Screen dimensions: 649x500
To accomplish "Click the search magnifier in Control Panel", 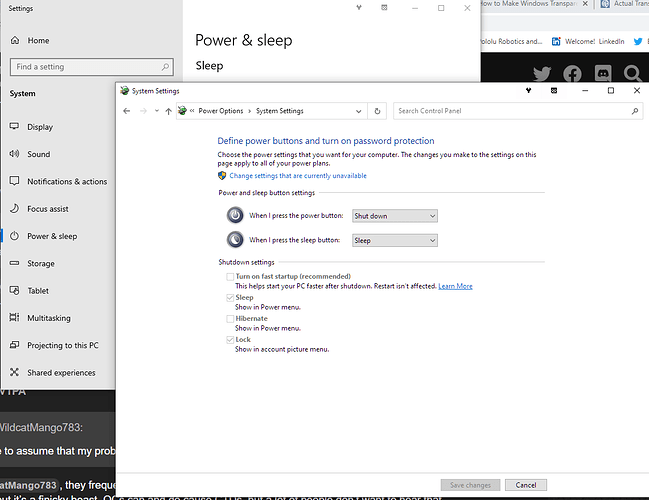I will click(x=635, y=111).
